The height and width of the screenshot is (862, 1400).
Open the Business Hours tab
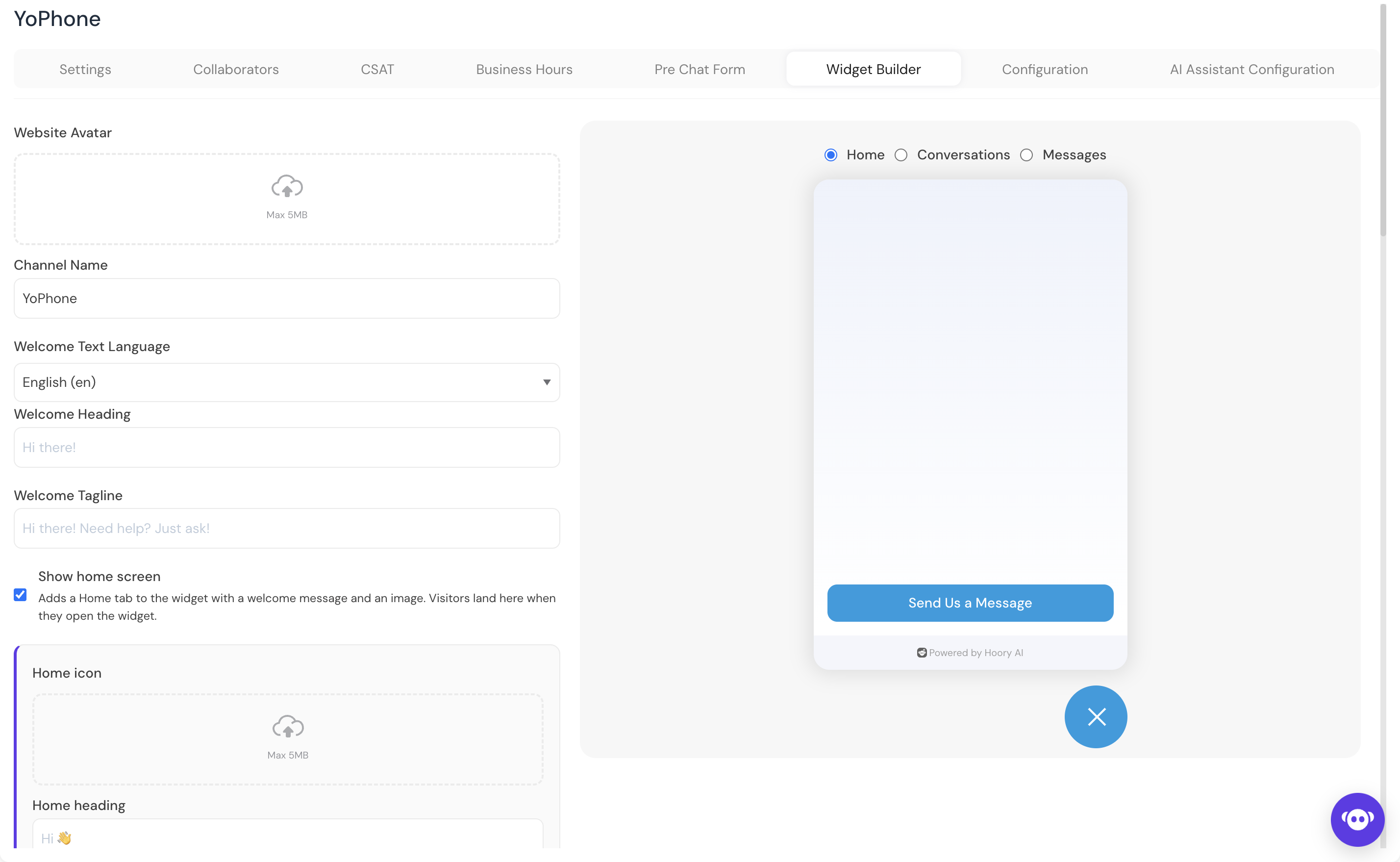click(524, 70)
